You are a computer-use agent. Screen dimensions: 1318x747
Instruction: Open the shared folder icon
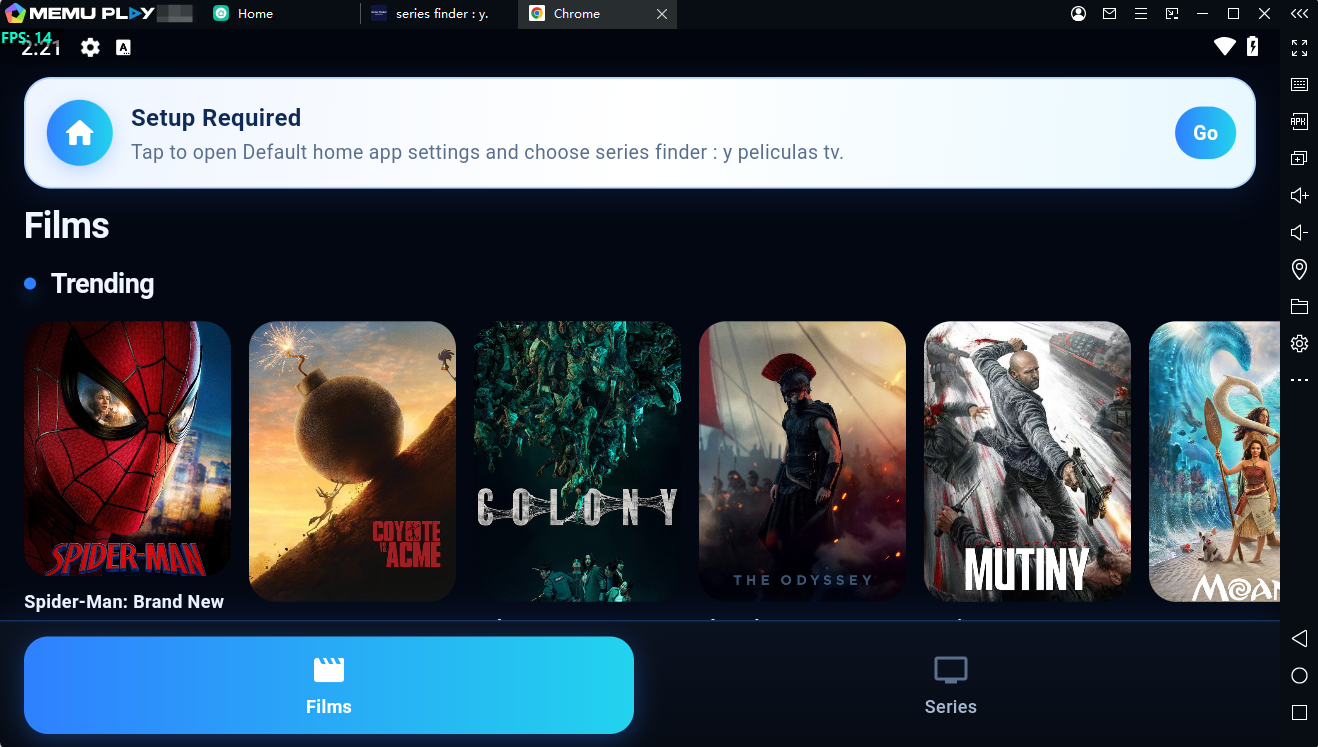(x=1299, y=306)
